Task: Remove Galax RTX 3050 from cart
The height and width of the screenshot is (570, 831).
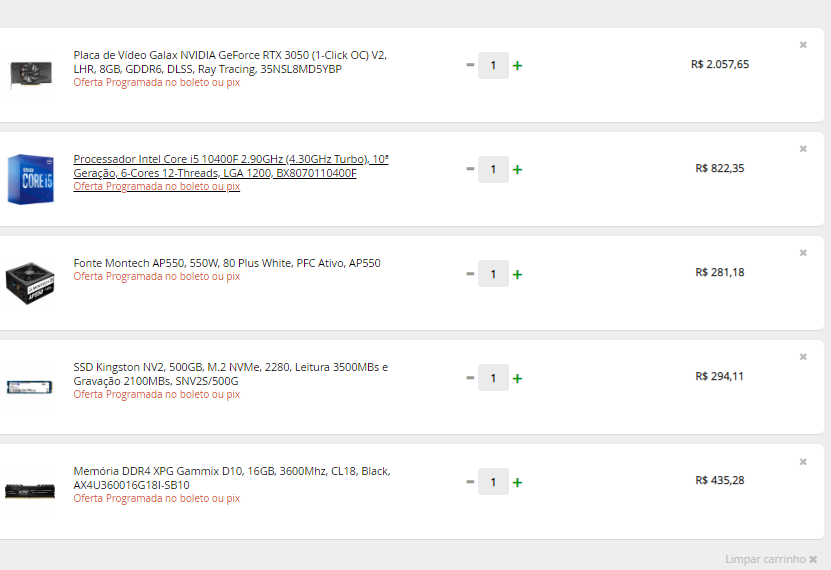Action: [x=803, y=44]
